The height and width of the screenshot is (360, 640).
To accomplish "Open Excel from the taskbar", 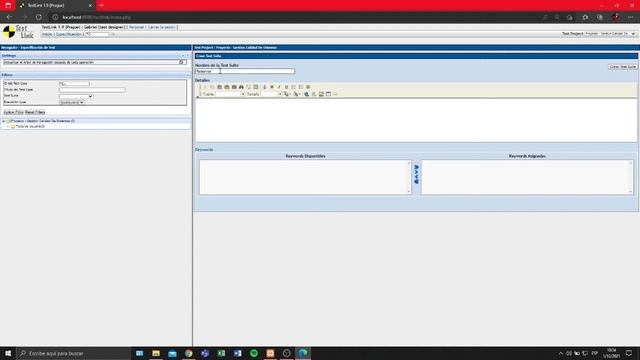I will tap(221, 353).
